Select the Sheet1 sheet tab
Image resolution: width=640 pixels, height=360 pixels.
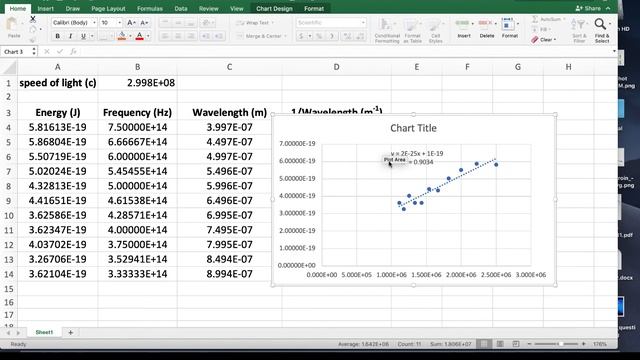click(44, 332)
